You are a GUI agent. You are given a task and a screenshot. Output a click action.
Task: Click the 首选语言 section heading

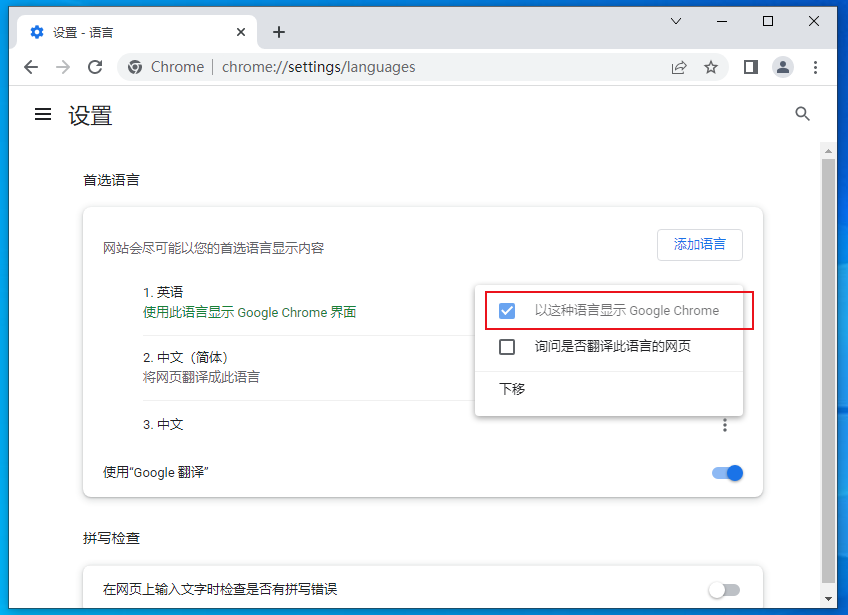[x=111, y=180]
